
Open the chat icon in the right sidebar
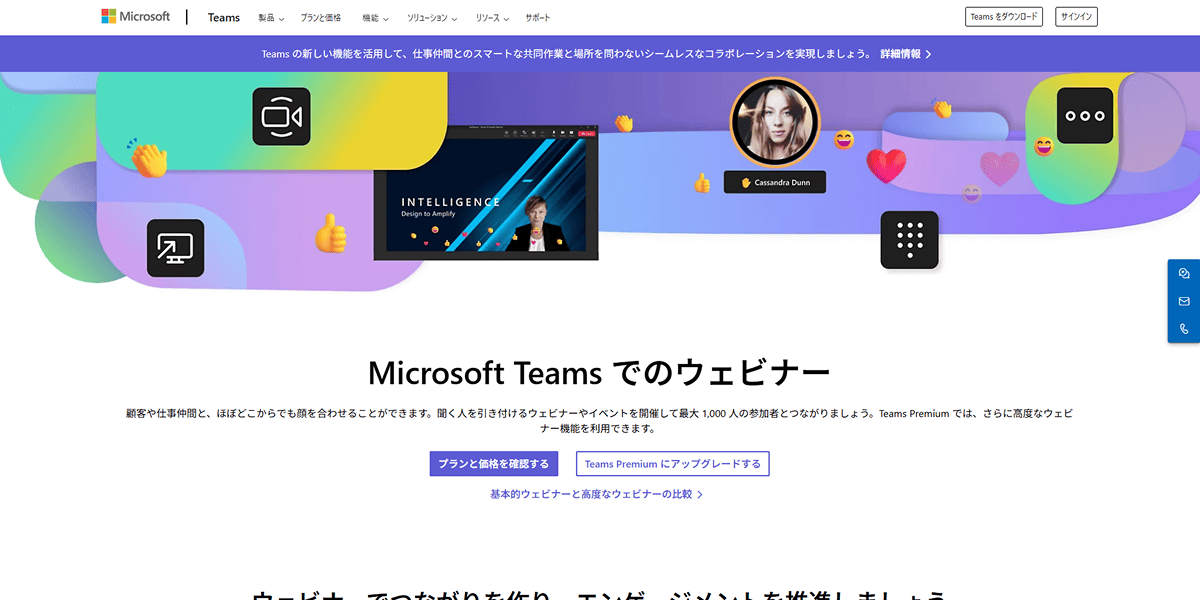coord(1184,274)
